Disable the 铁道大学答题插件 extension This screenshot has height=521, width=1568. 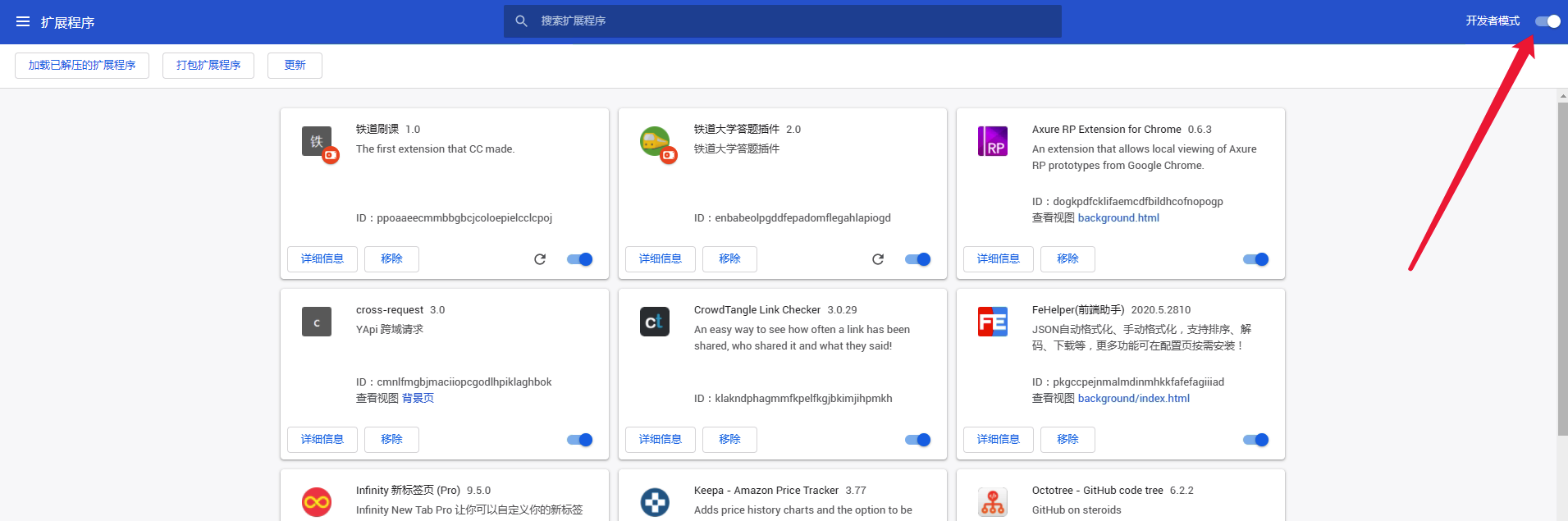click(917, 259)
